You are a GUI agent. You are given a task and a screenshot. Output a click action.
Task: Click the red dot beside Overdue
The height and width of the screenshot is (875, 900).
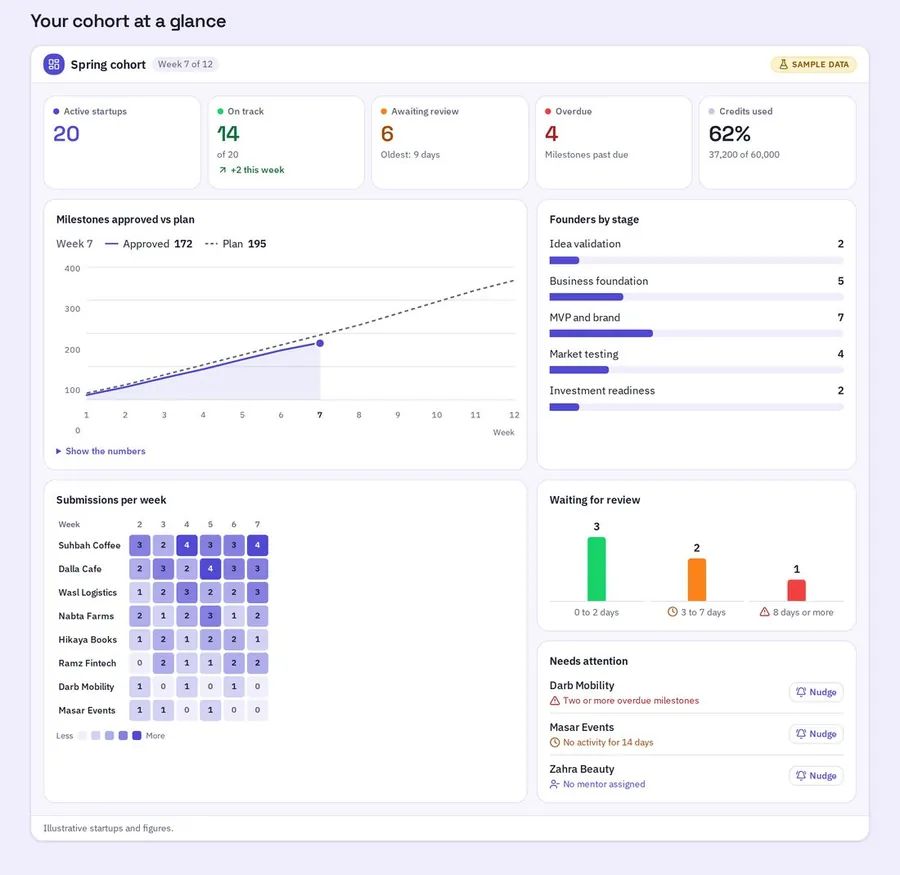point(548,111)
